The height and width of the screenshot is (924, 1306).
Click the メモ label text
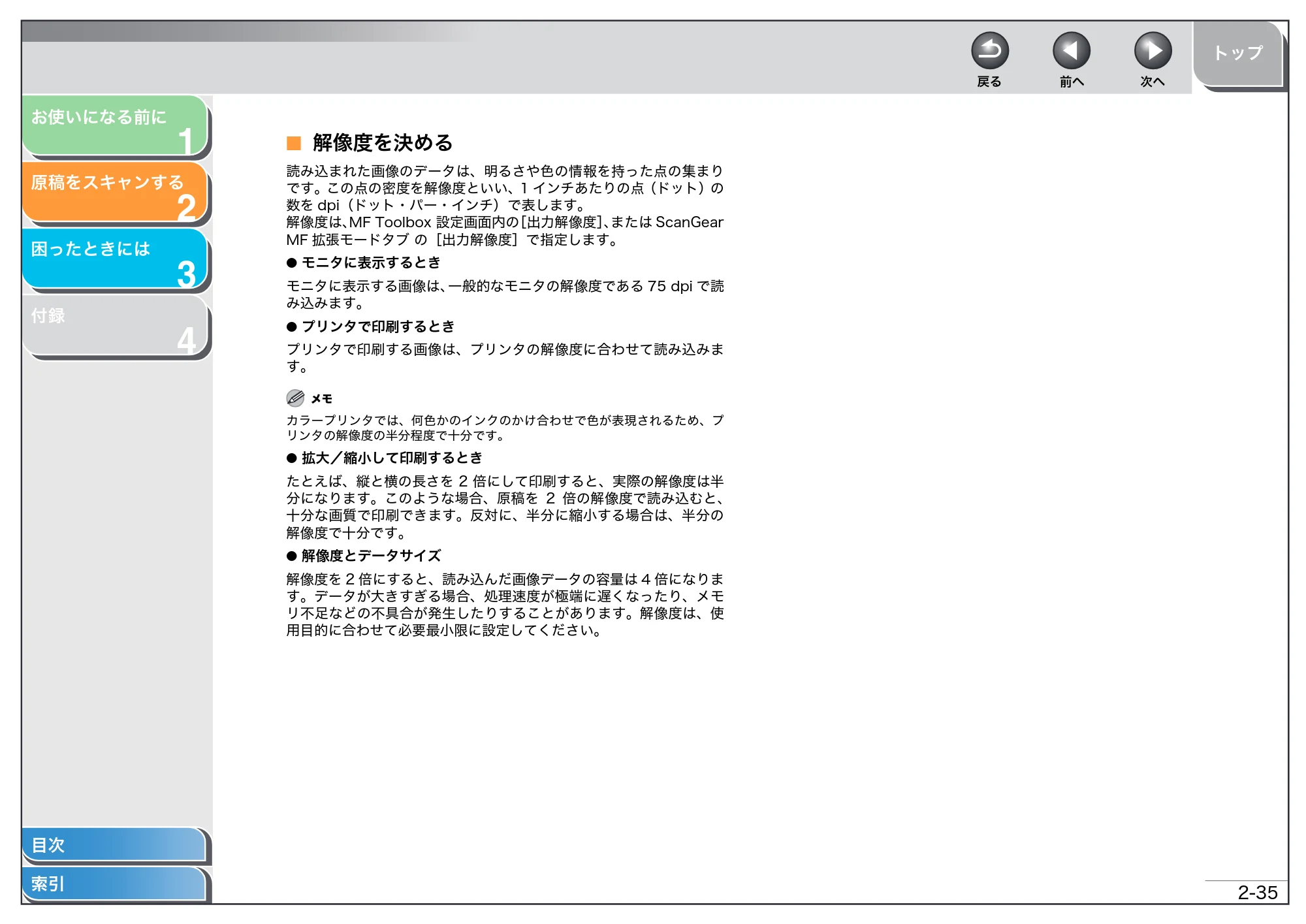click(x=321, y=399)
